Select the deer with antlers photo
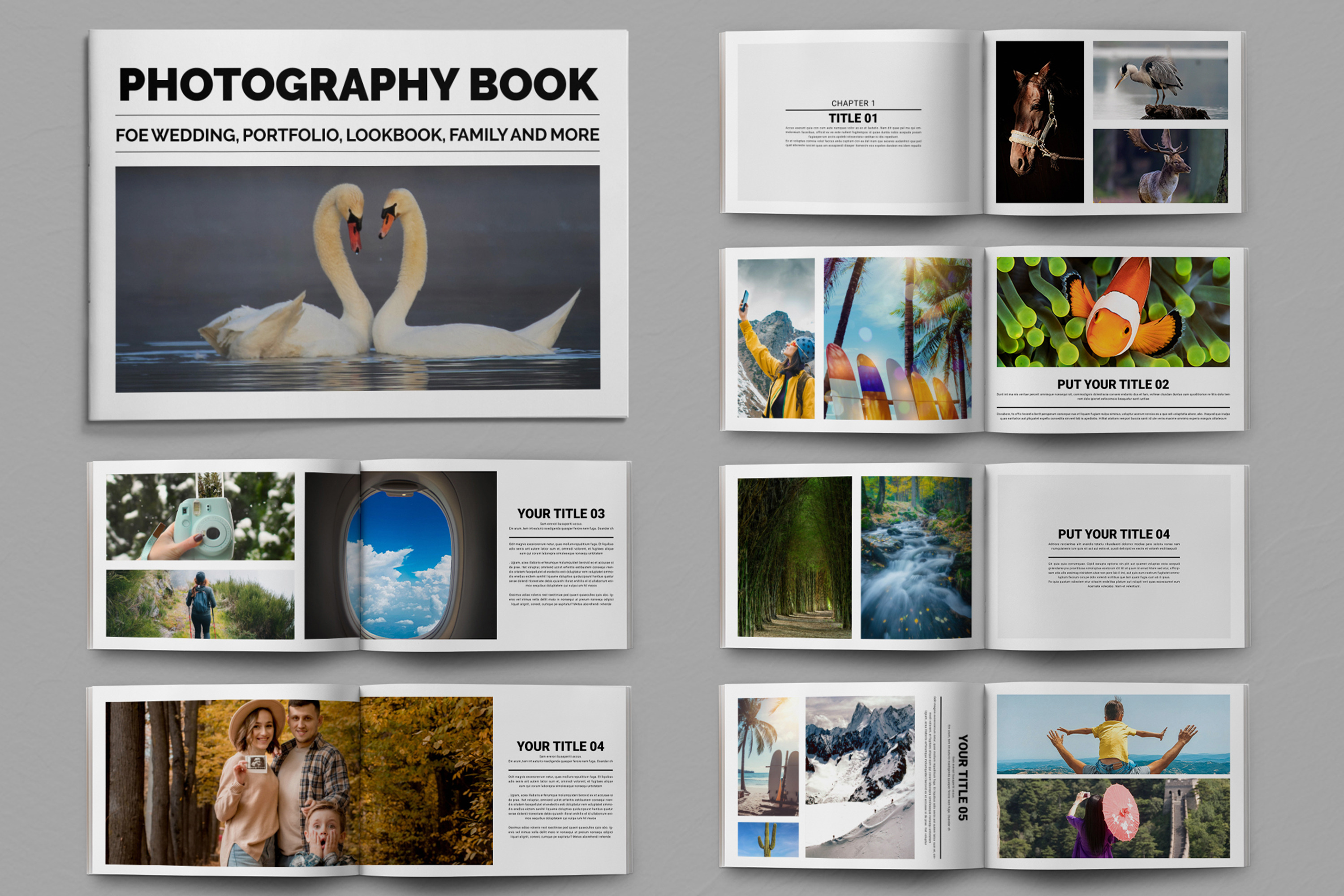 coord(1160,166)
